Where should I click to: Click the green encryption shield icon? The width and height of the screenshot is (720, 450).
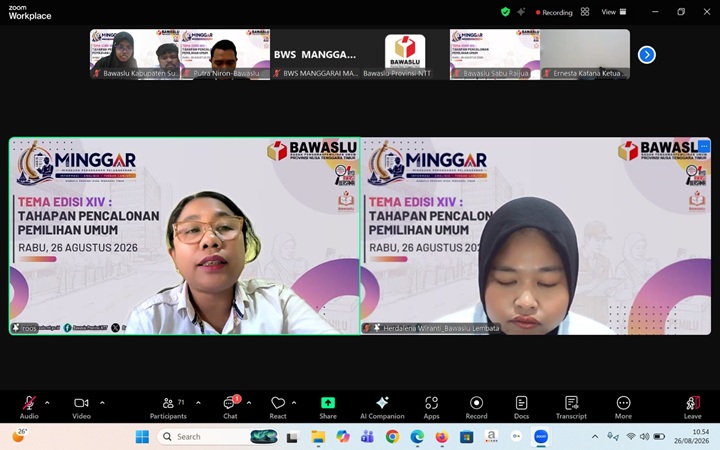[x=505, y=12]
